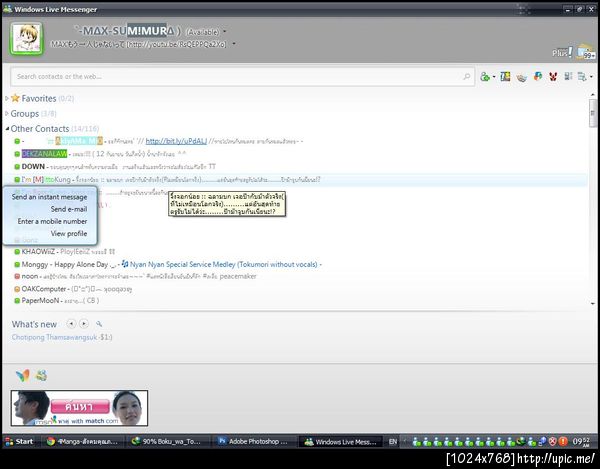This screenshot has width=600, height=469.
Task: Click the match.com ad banner
Action: tap(79, 408)
